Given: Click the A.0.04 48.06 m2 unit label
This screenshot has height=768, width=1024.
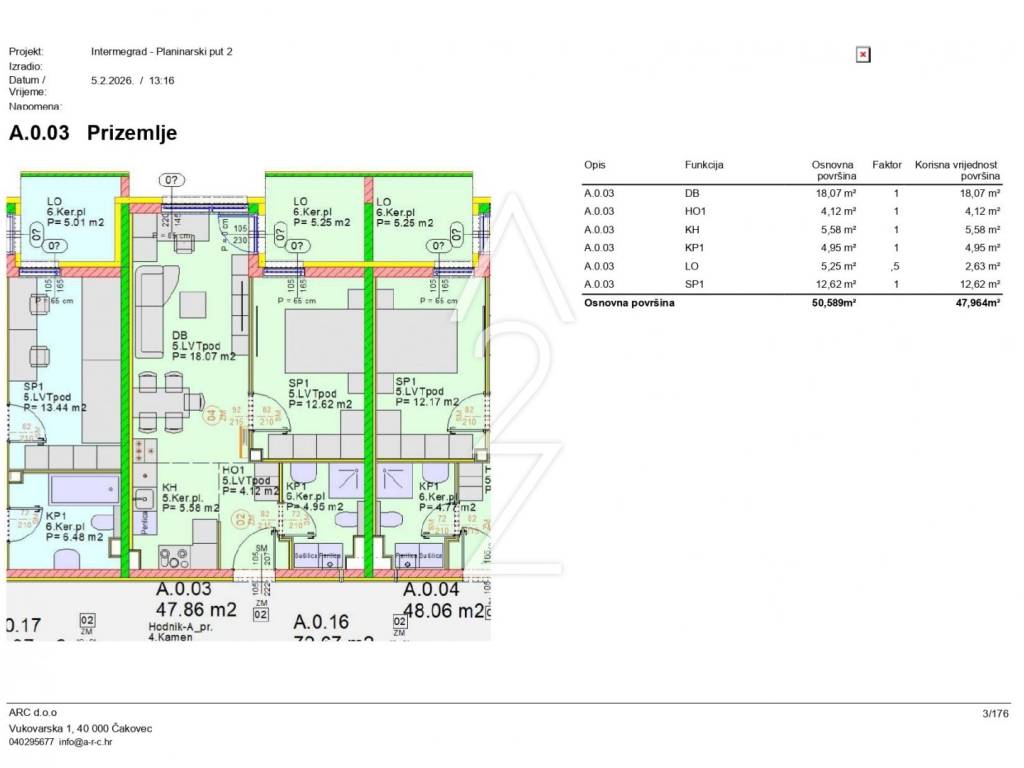Looking at the screenshot, I should (443, 599).
